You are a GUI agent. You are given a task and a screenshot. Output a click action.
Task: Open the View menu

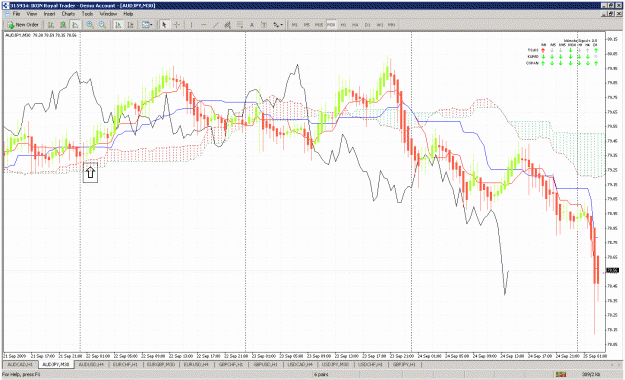click(x=32, y=14)
